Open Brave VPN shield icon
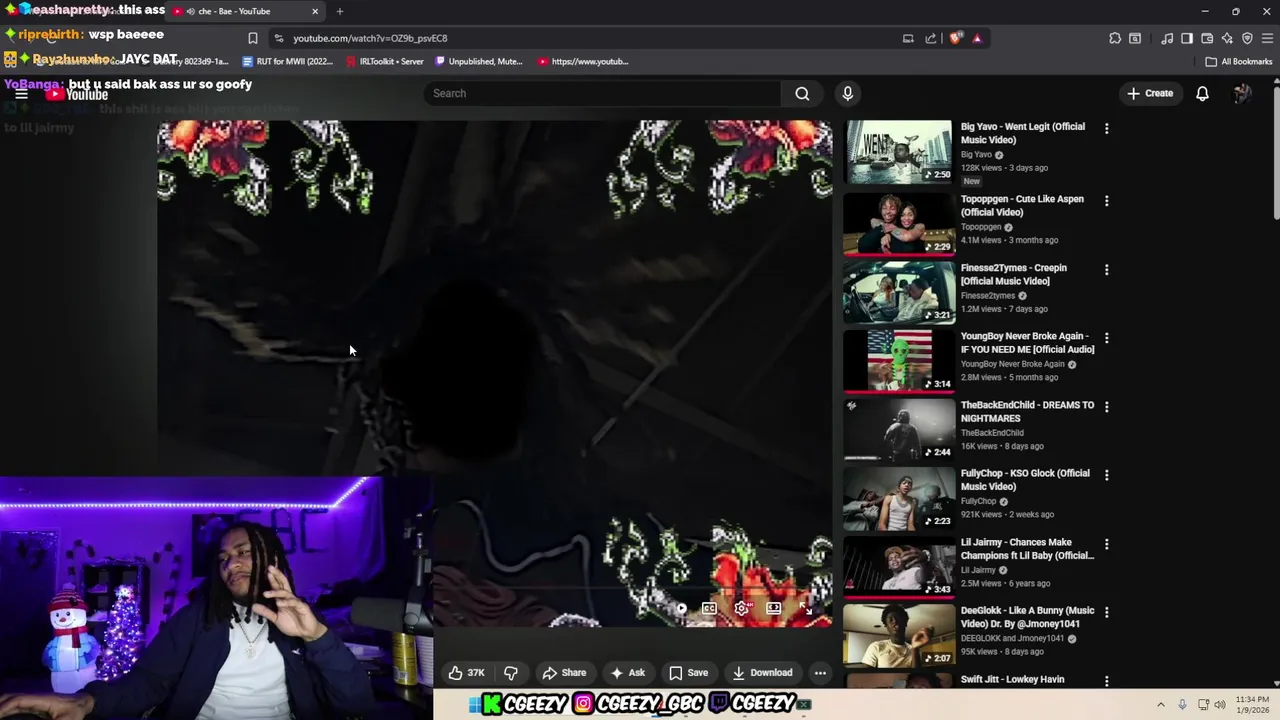 pos(1247,38)
